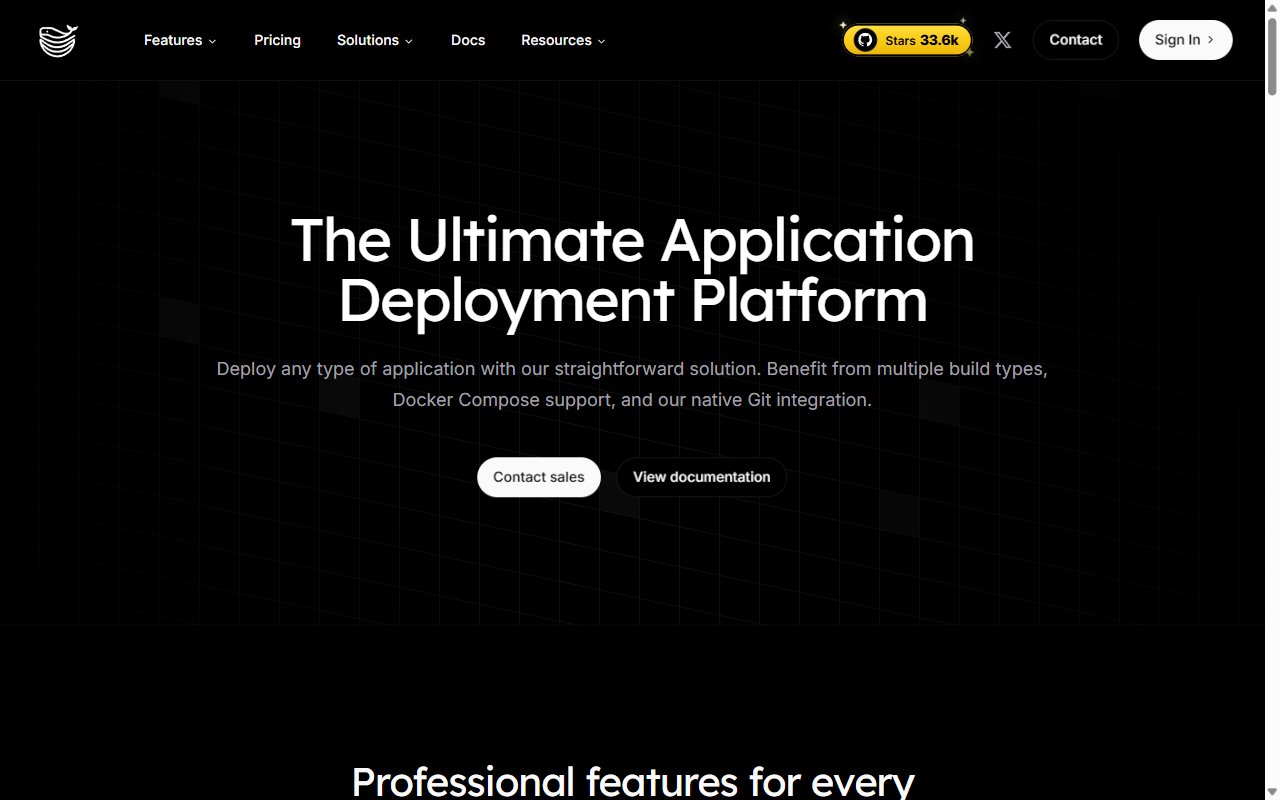Click the Contact button in header
Viewport: 1280px width, 800px height.
pos(1076,40)
